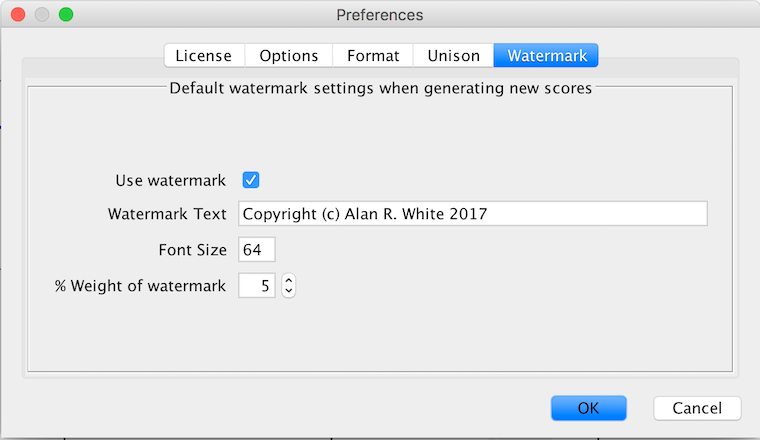
Task: Click the Default watermark settings group title
Action: (380, 88)
